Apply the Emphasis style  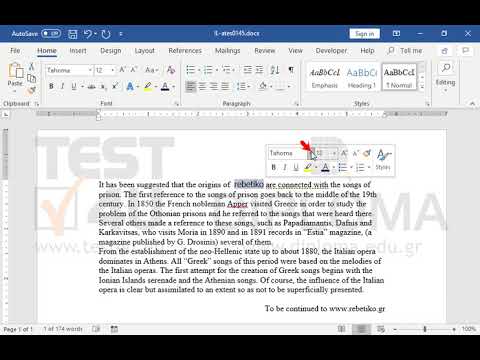[x=325, y=78]
